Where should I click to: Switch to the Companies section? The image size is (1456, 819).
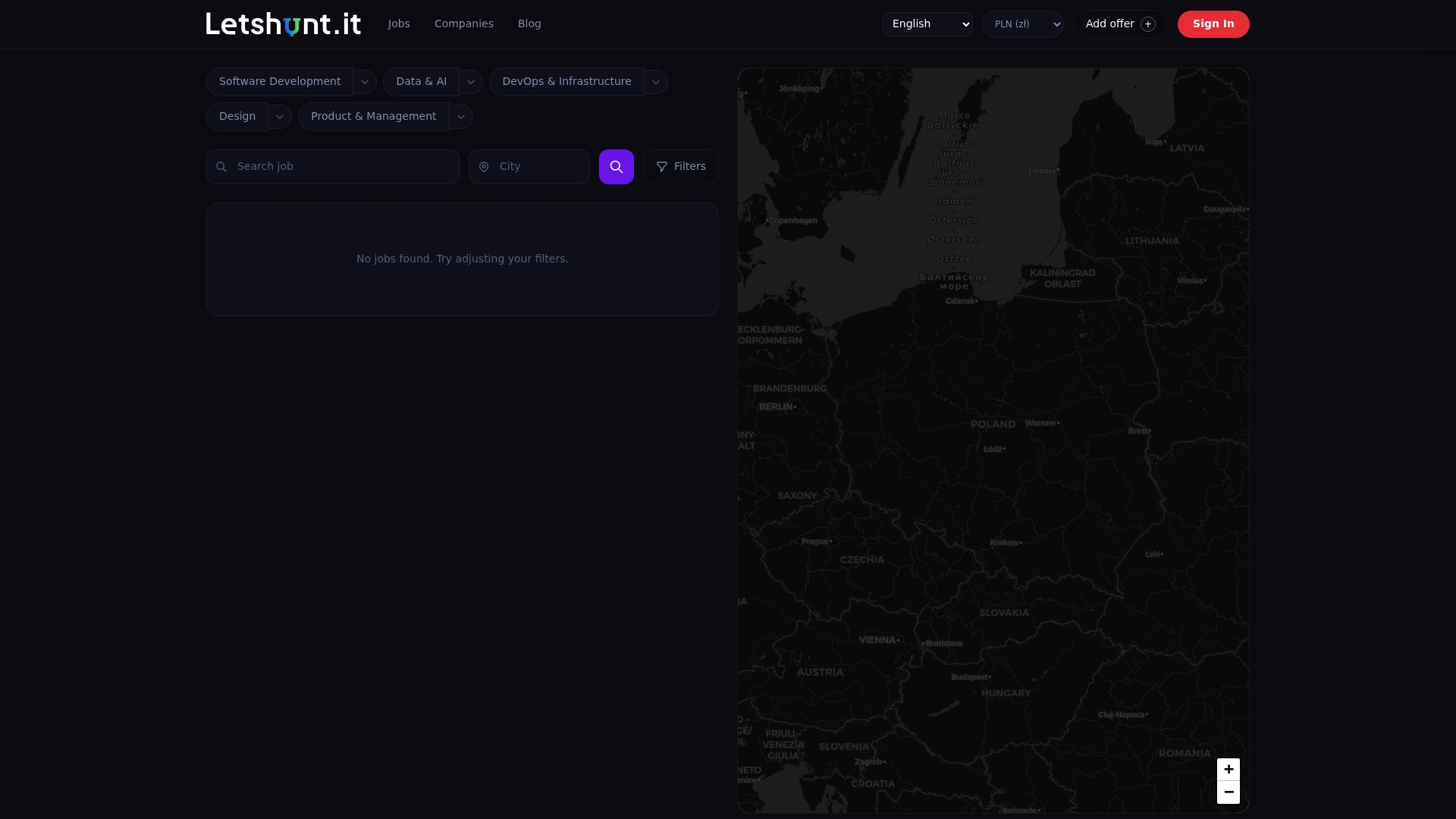point(463,24)
